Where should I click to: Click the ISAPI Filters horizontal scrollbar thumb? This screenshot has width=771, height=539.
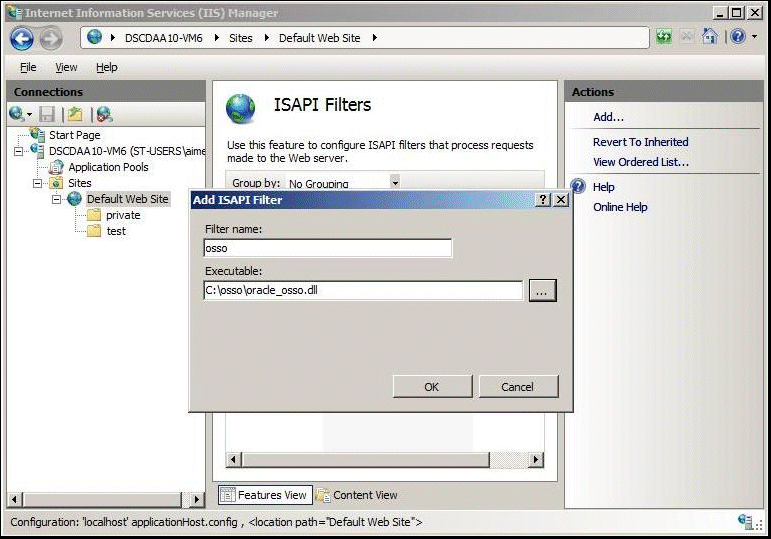[365, 459]
